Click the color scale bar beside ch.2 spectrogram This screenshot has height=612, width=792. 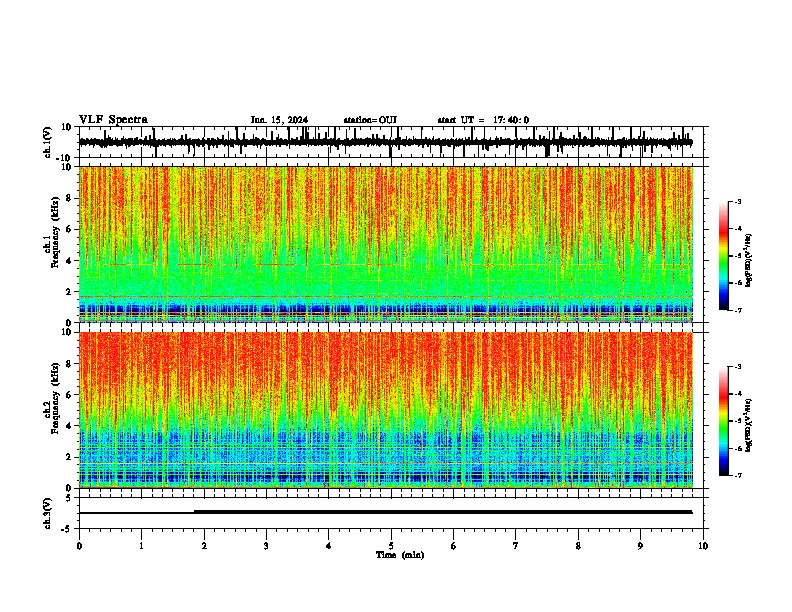click(724, 421)
